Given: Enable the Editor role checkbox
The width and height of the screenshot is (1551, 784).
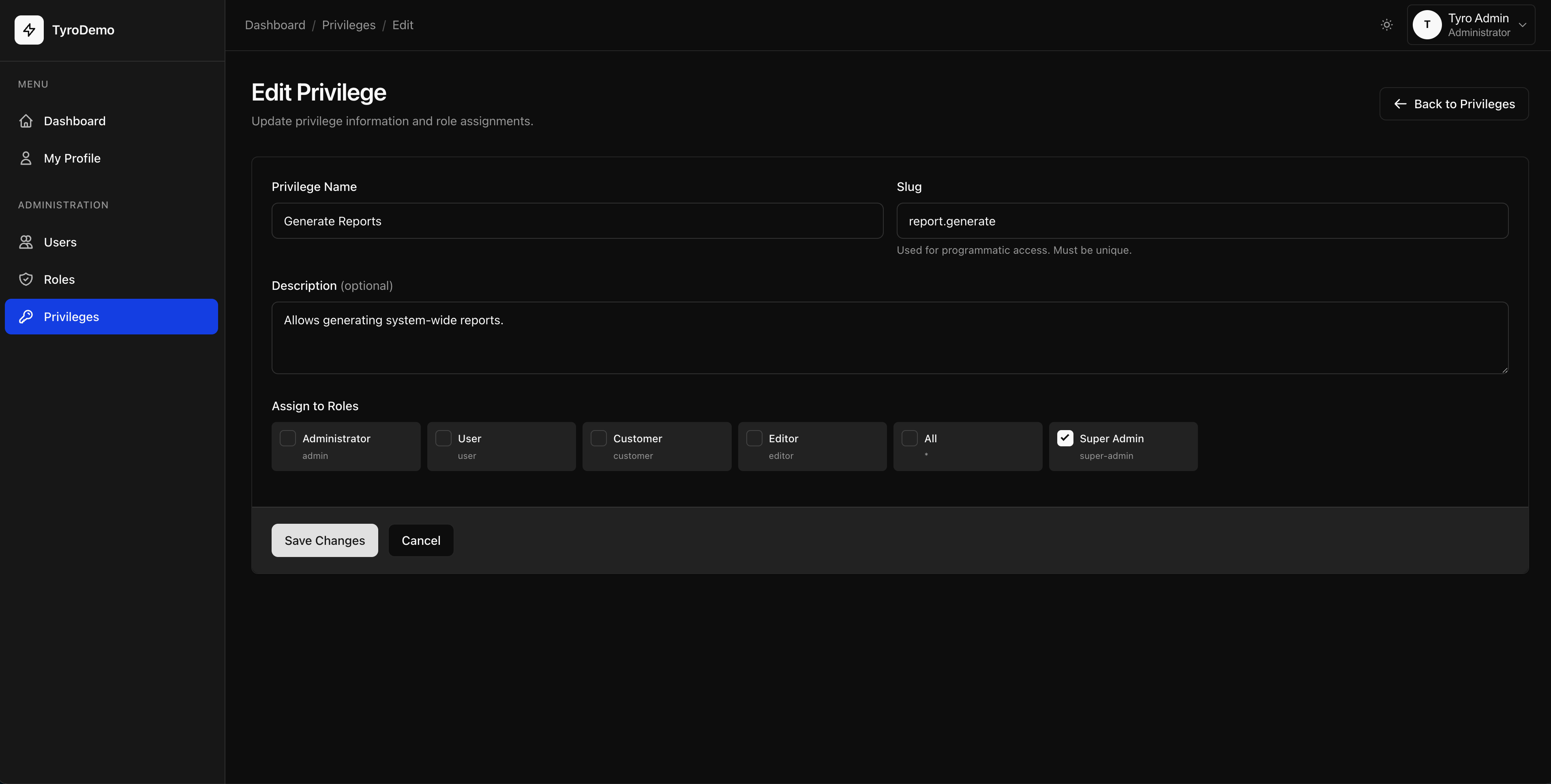Looking at the screenshot, I should pyautogui.click(x=754, y=438).
